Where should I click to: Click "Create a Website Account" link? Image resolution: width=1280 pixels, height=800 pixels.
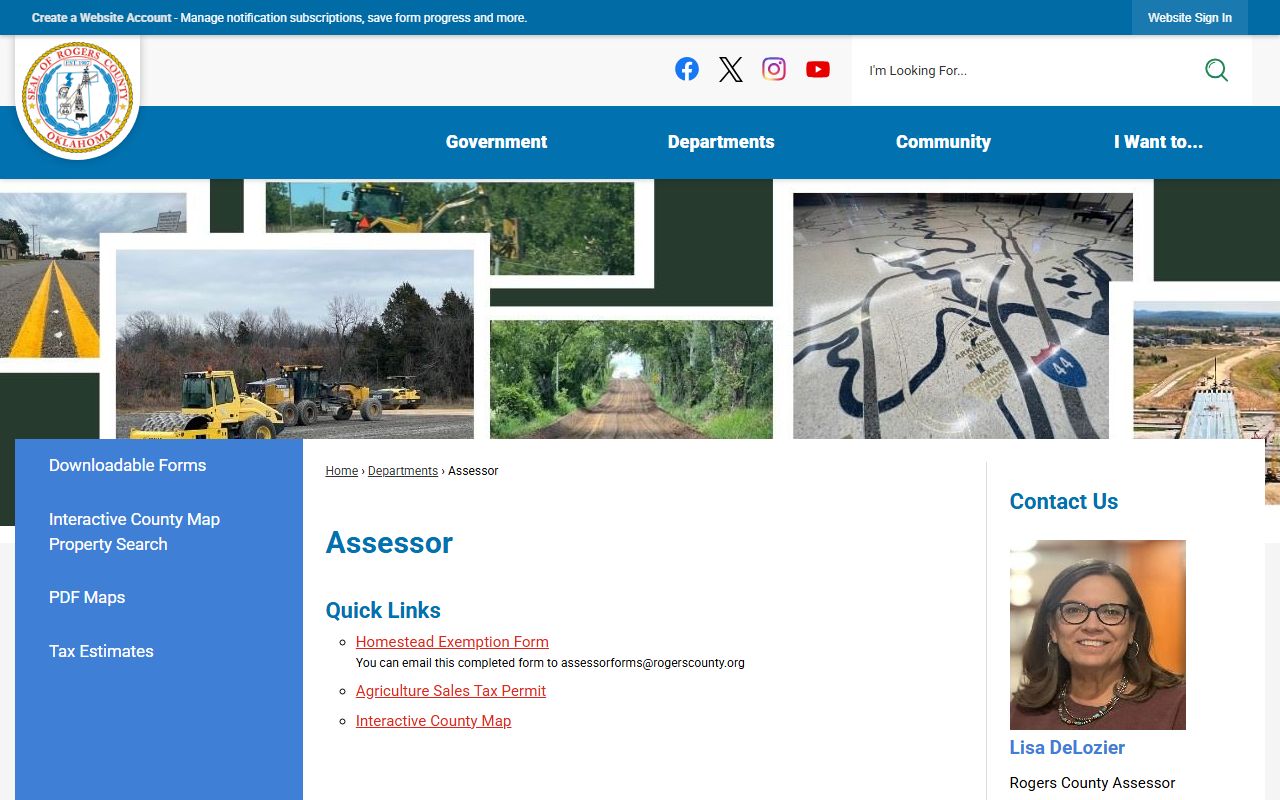pyautogui.click(x=101, y=18)
